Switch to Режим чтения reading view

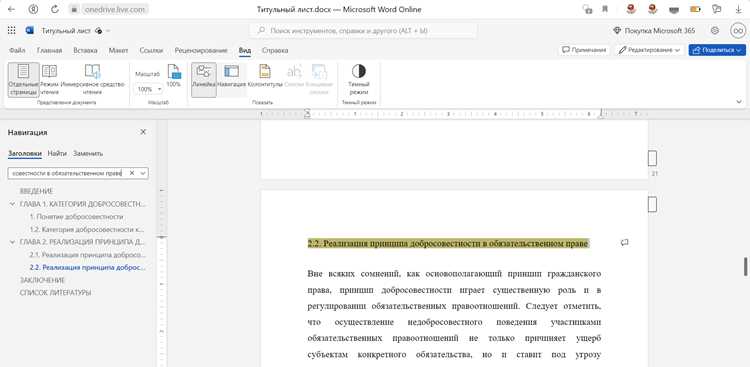pyautogui.click(x=49, y=79)
